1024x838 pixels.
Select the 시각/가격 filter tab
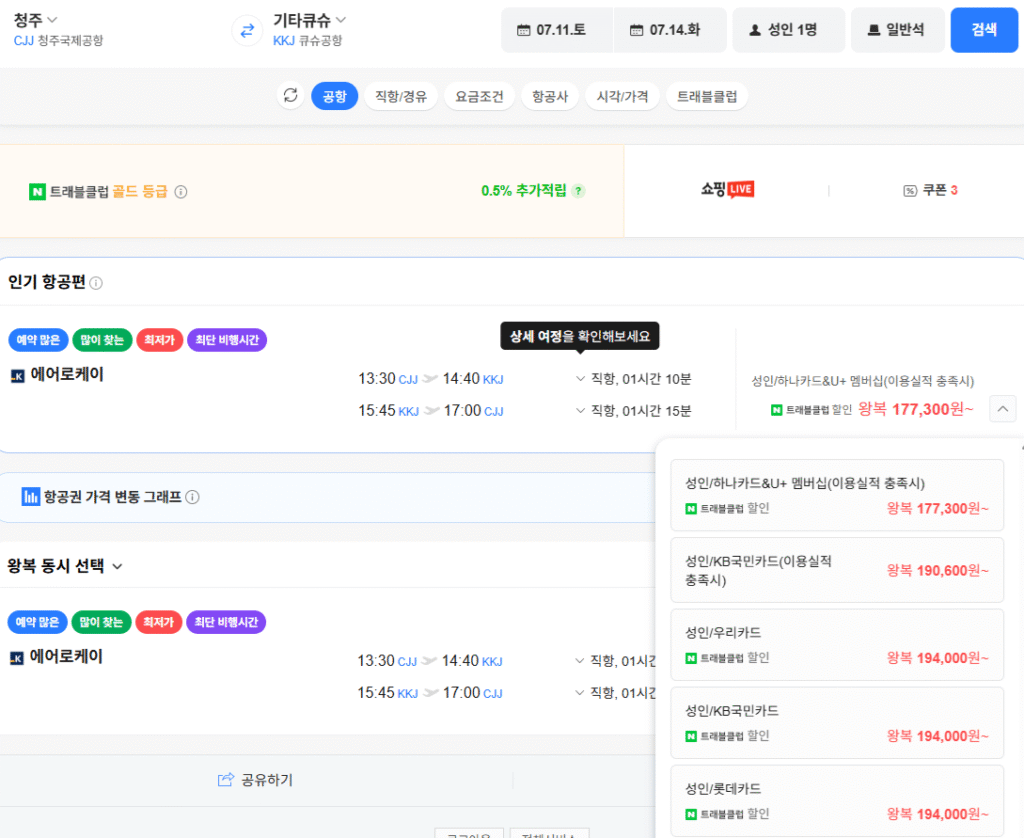click(622, 96)
